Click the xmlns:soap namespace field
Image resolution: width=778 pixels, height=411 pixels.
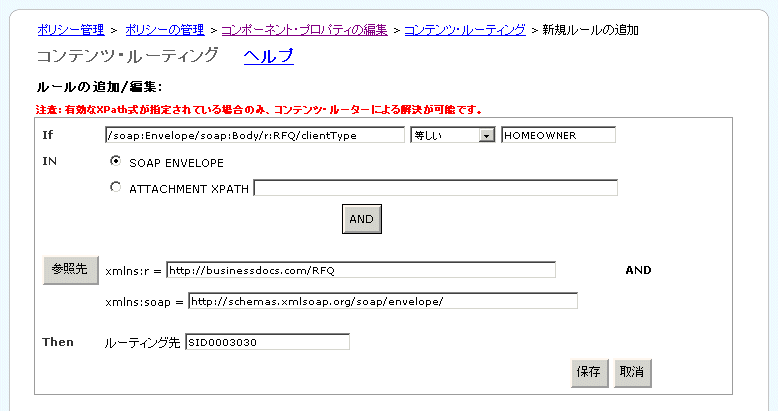[x=383, y=301]
